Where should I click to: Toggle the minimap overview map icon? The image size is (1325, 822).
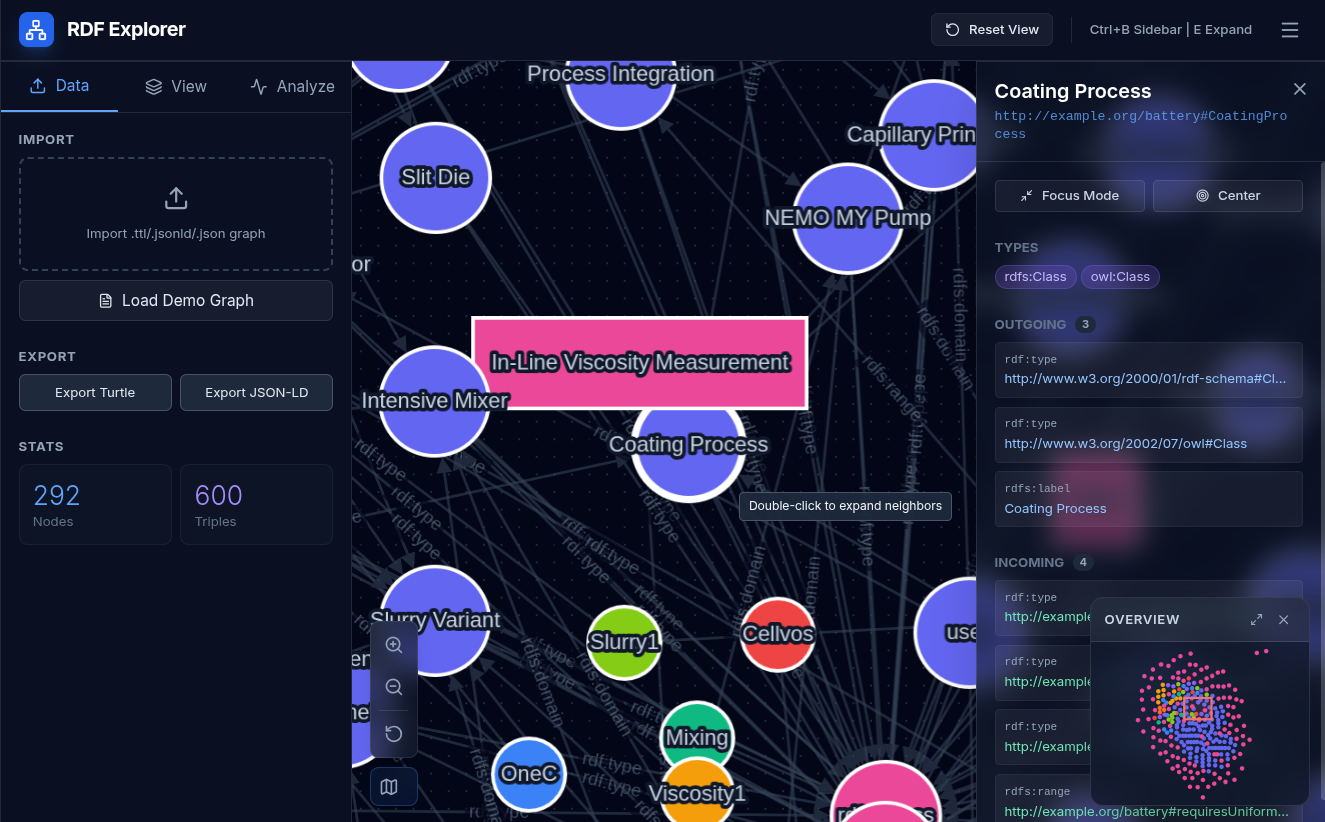(x=390, y=787)
